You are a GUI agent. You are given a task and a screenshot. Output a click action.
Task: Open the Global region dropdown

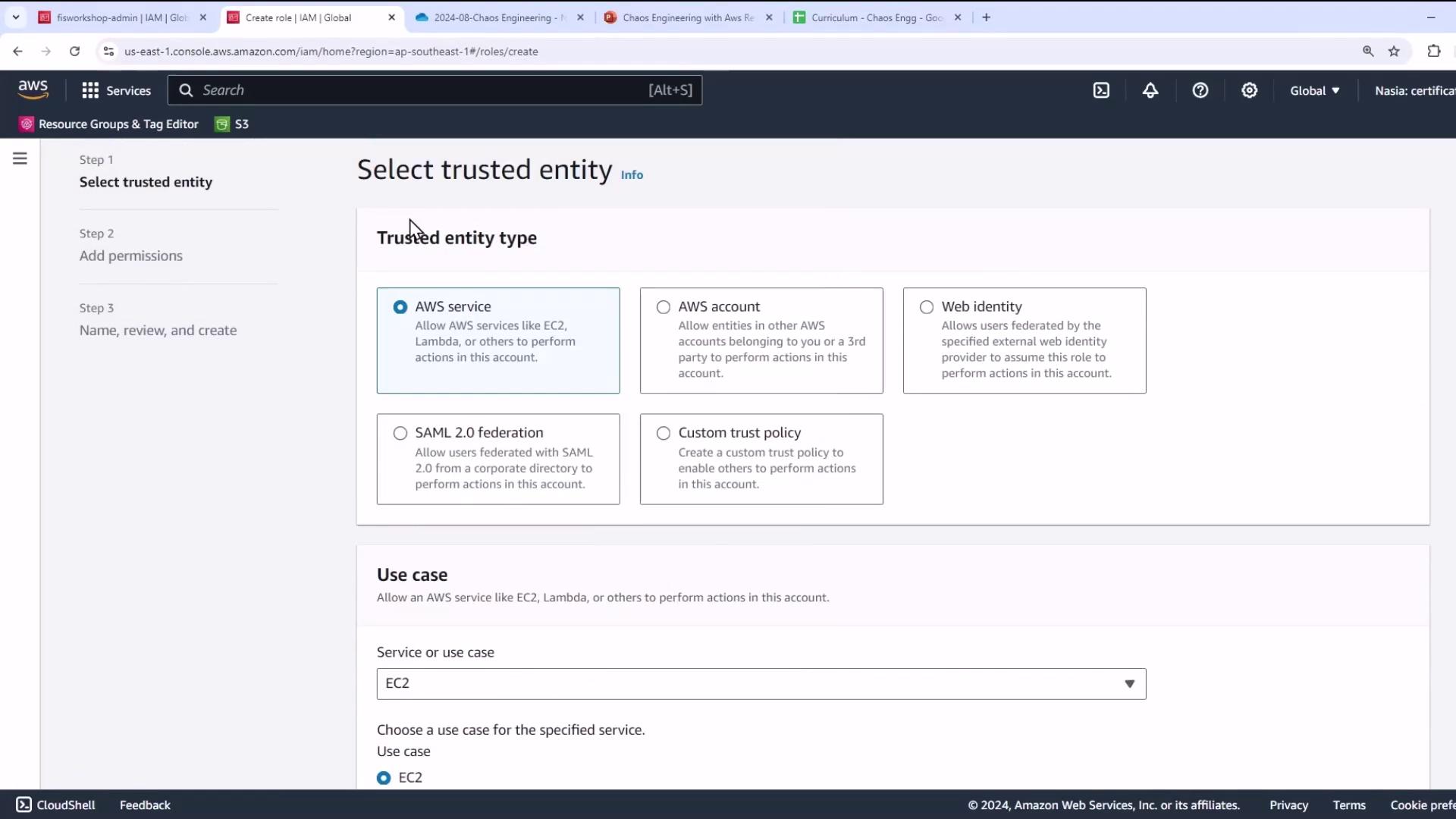click(x=1314, y=90)
